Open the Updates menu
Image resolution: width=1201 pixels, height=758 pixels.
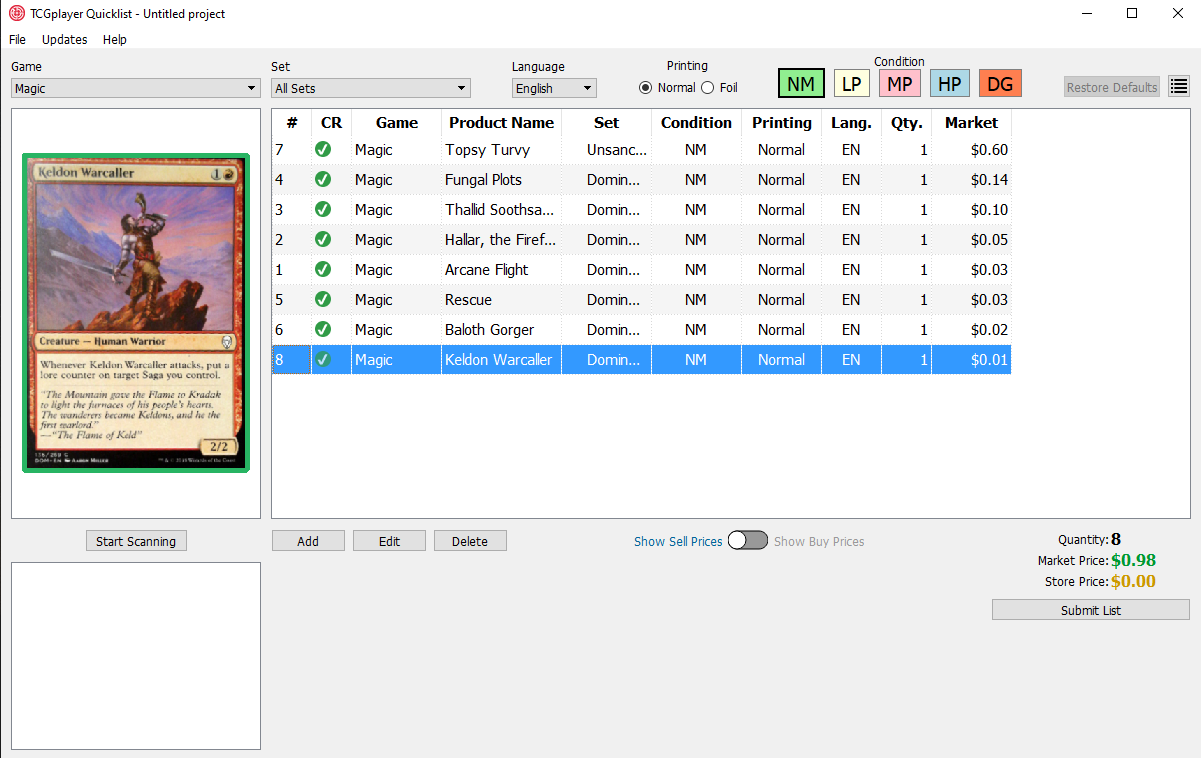tap(65, 40)
